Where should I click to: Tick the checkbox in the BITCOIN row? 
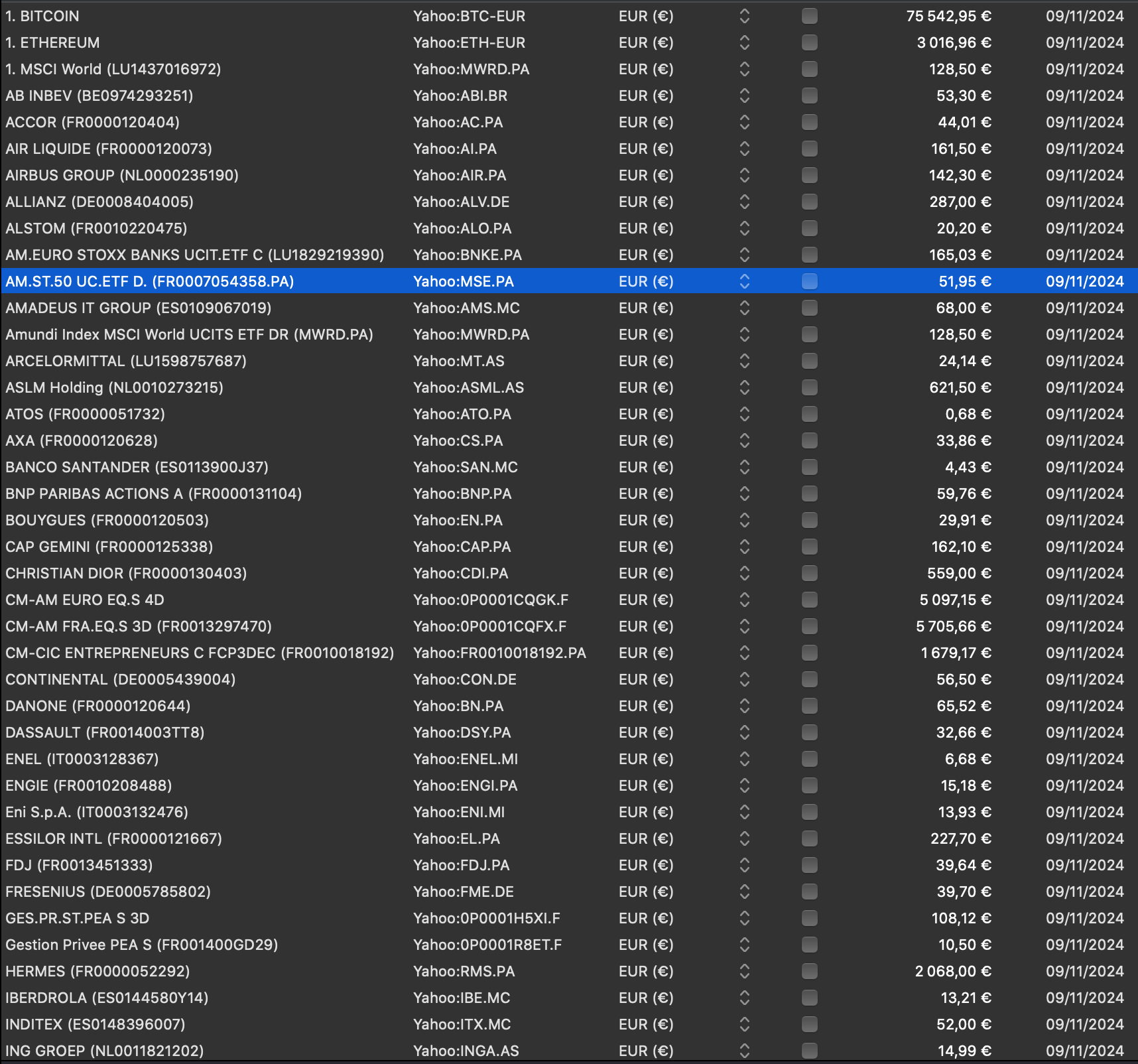809,16
